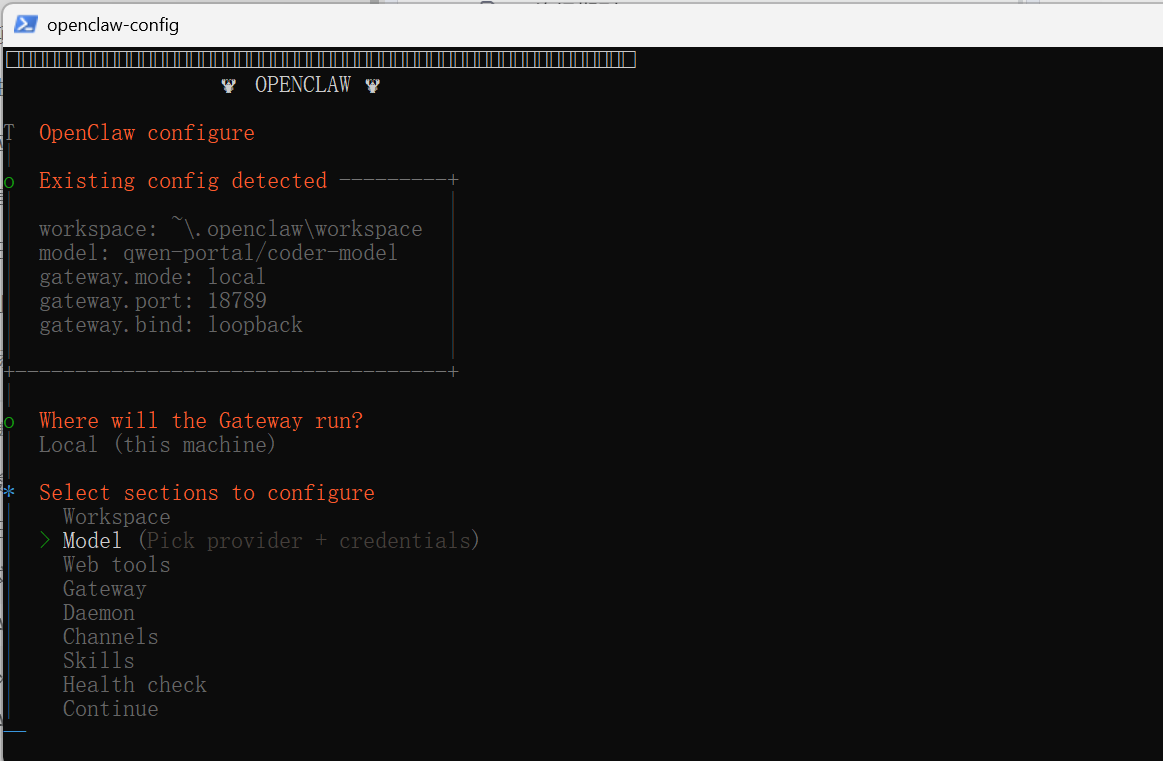Click the model qwen-portal/coder-model line
This screenshot has height=761, width=1163.
click(x=218, y=253)
